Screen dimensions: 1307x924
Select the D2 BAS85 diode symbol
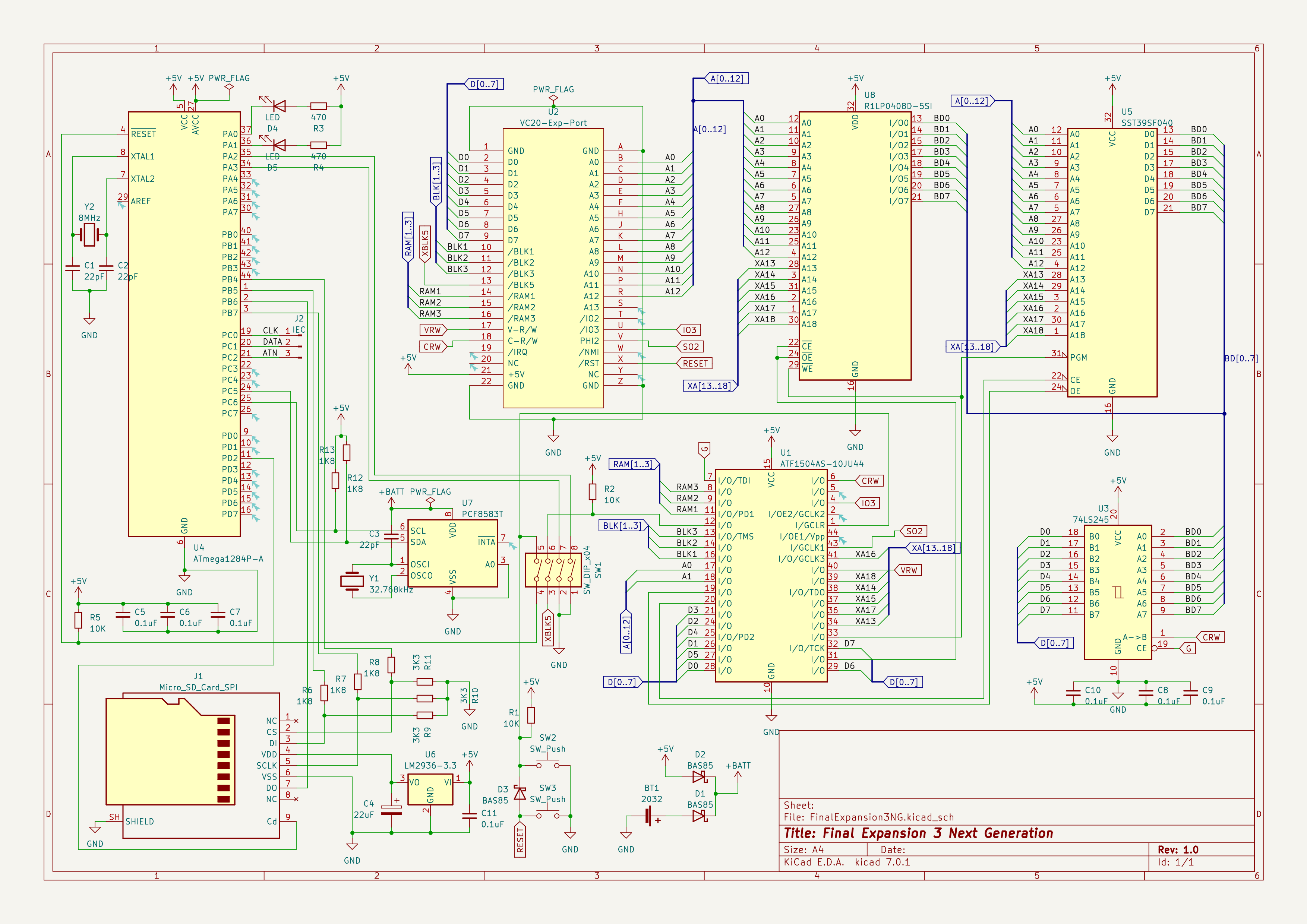[x=700, y=776]
